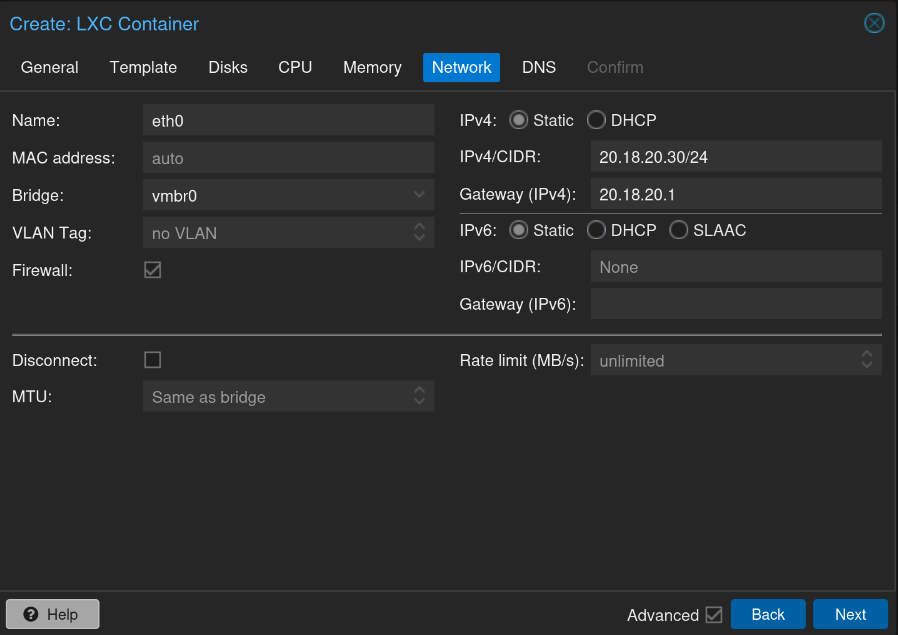Enable the Disconnect checkbox

coord(153,360)
